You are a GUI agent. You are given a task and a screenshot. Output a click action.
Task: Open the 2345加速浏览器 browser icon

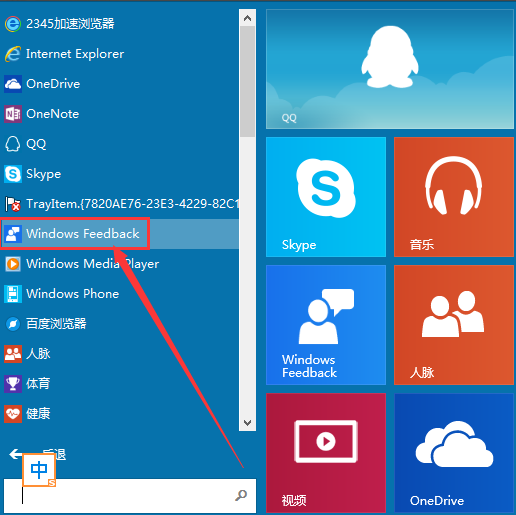pos(13,24)
